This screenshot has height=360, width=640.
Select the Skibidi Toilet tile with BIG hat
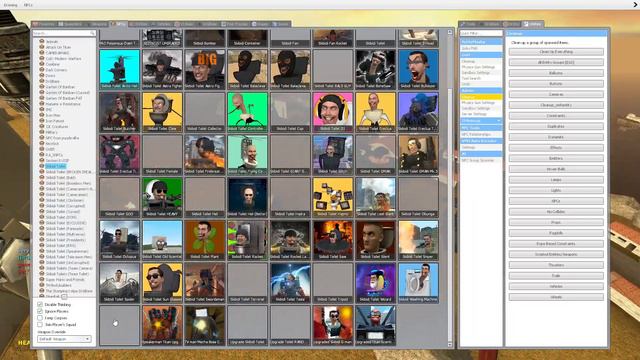coord(204,69)
